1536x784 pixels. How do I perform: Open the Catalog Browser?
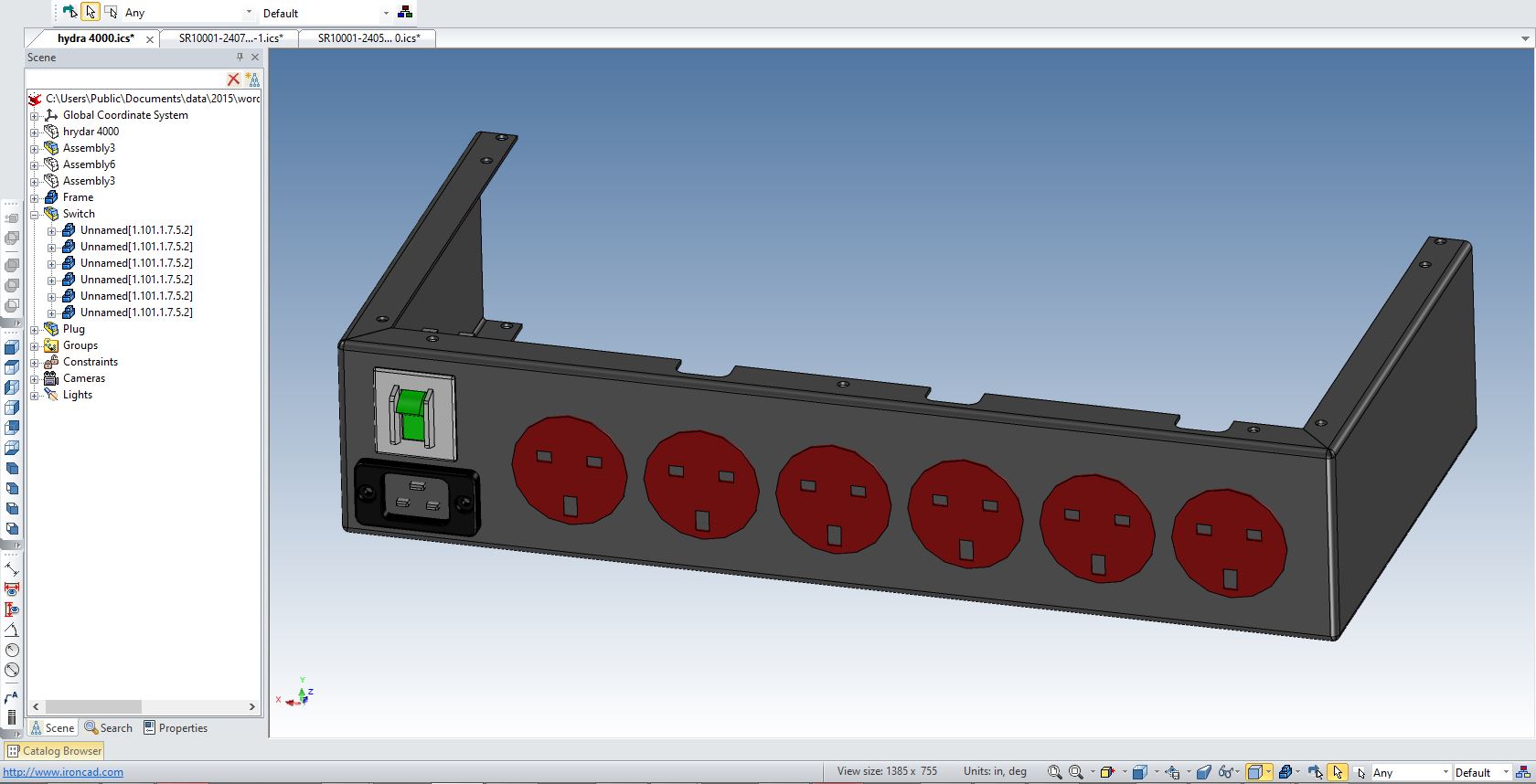tap(55, 751)
